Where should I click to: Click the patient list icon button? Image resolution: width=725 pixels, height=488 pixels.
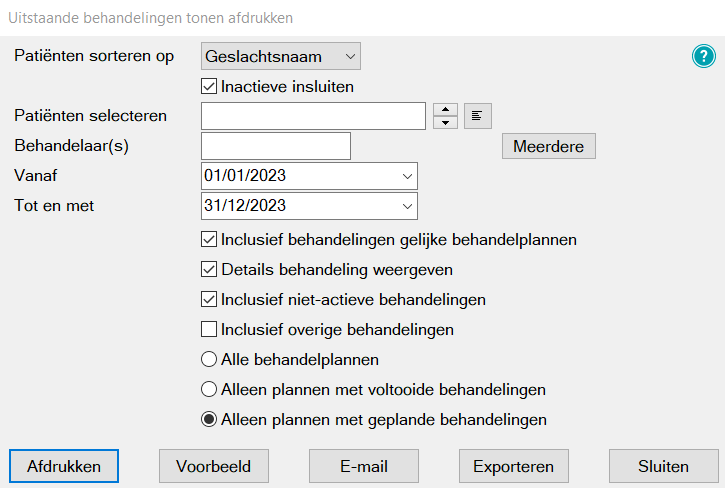[x=478, y=116]
